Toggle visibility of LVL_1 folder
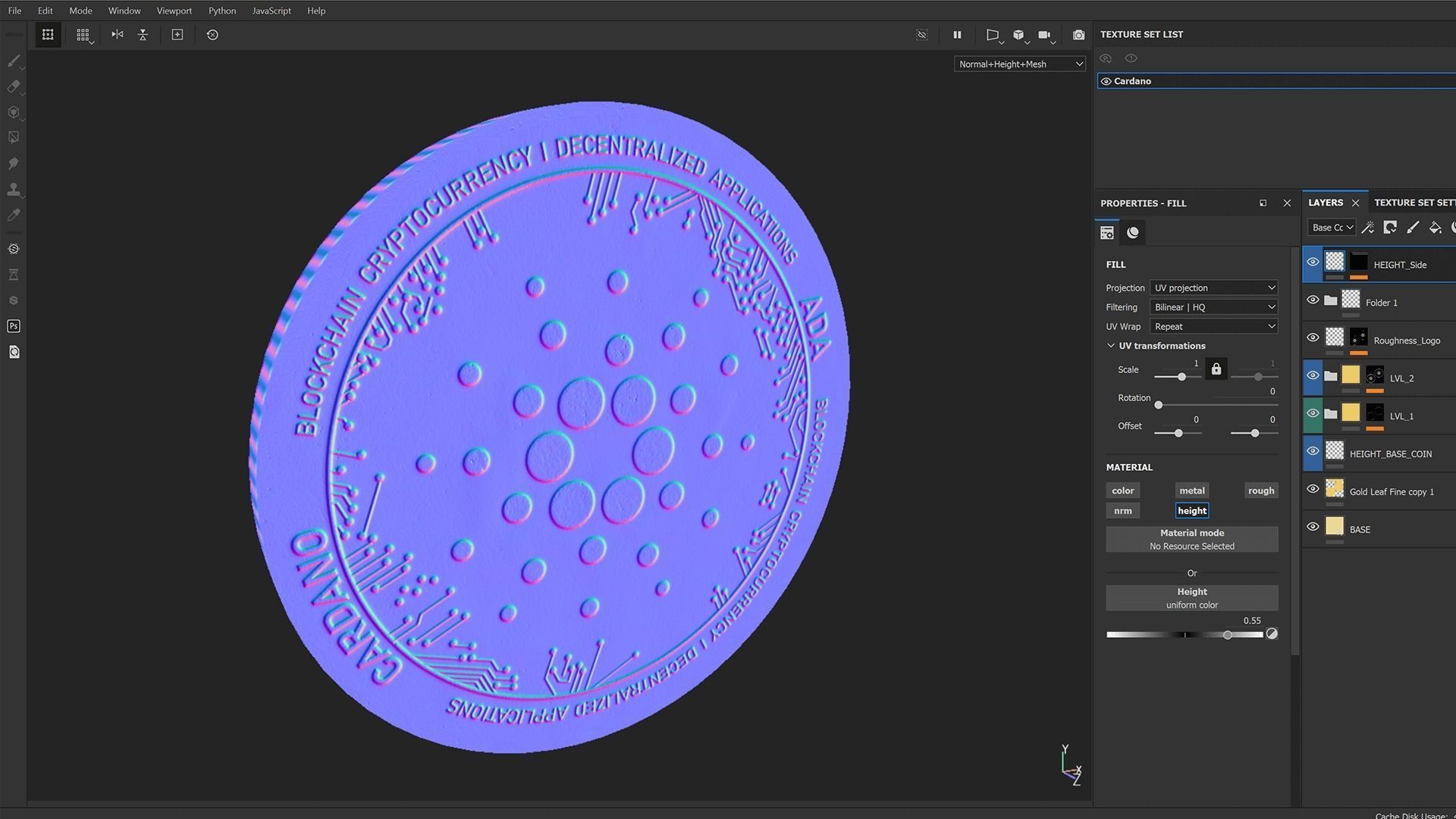This screenshot has height=819, width=1456. point(1313,414)
